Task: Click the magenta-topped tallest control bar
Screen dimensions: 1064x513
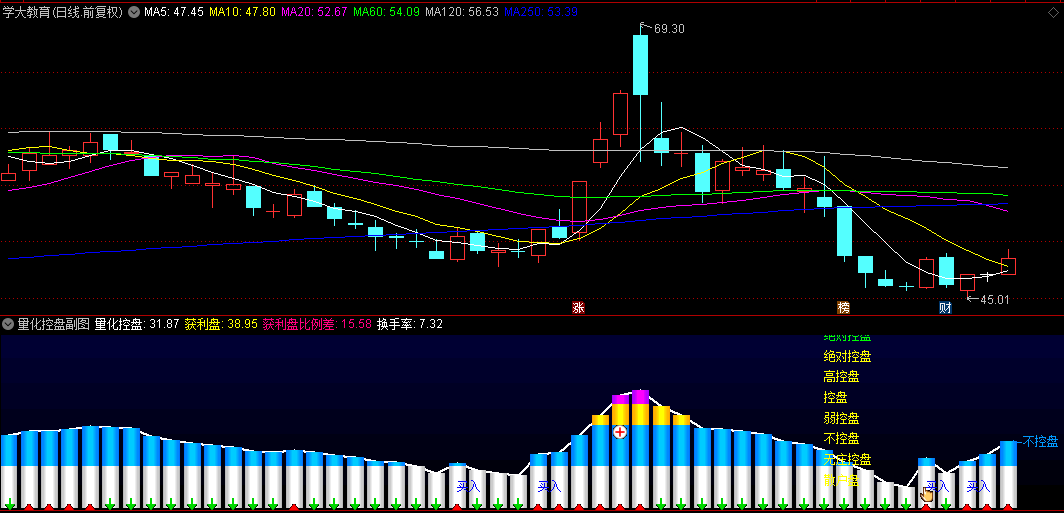Action: 641,449
